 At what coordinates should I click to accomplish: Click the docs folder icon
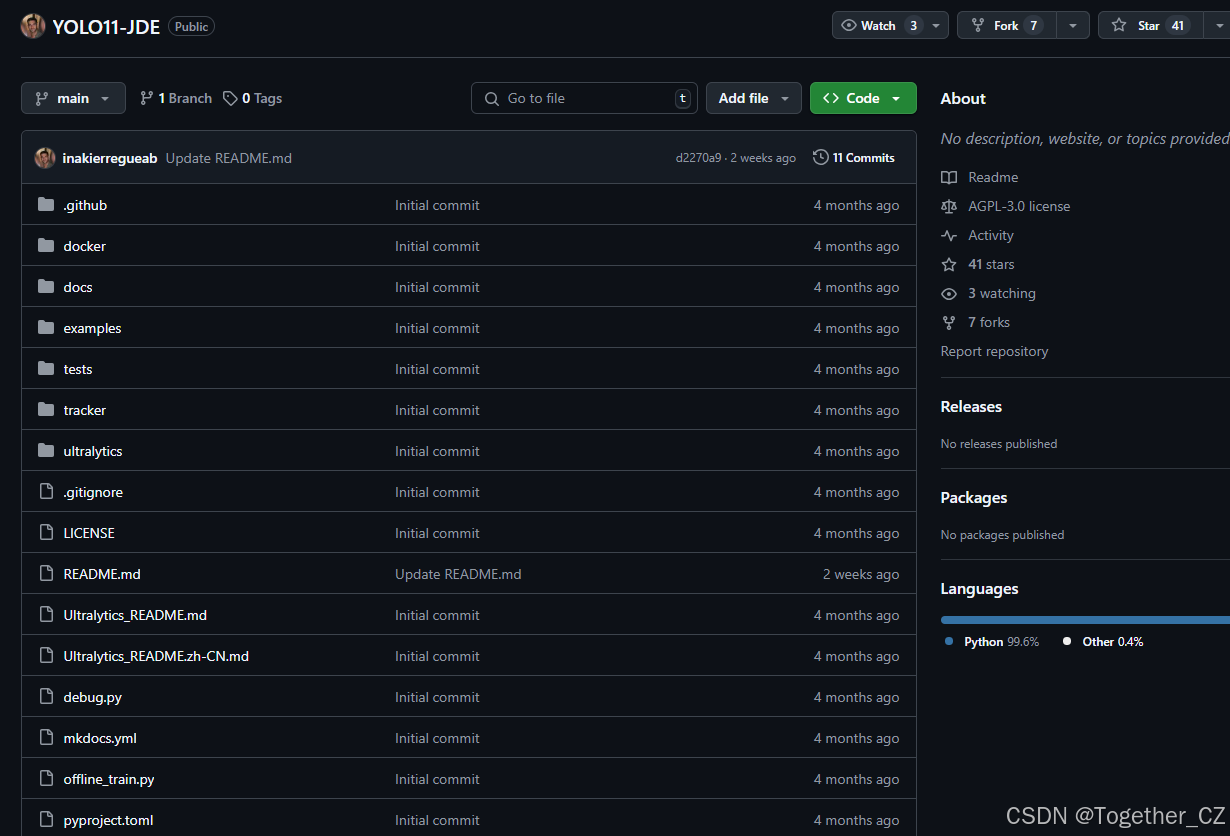tap(45, 287)
